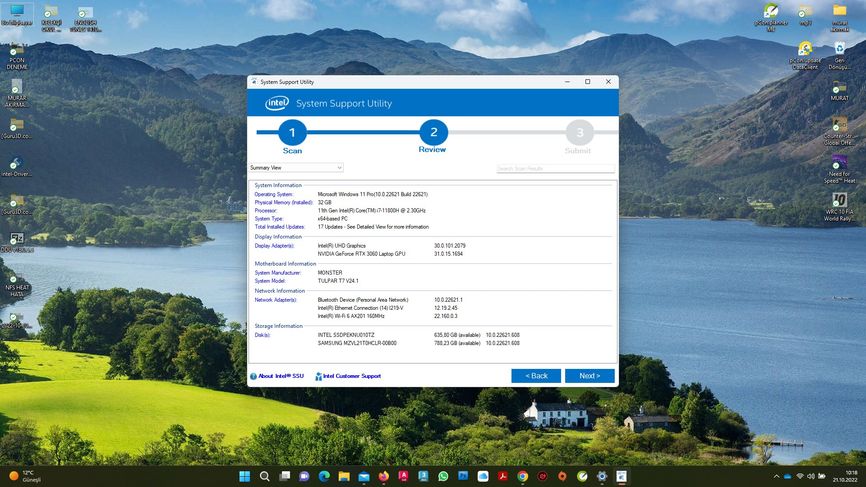Click the Intel Wi-Fi 6 AX201 row
866x487 pixels.
pyautogui.click(x=387, y=316)
